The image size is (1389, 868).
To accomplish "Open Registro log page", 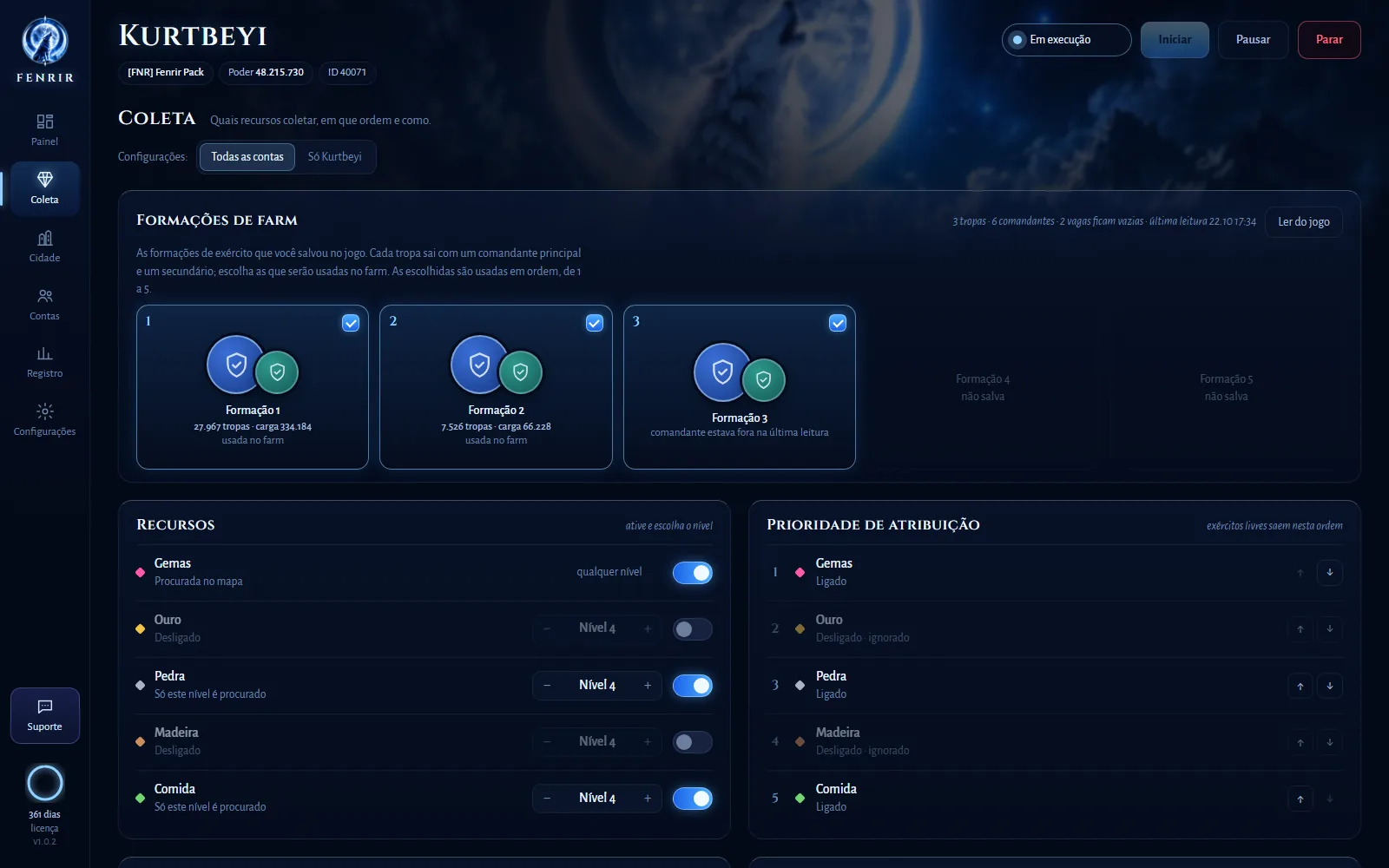I will [x=44, y=362].
